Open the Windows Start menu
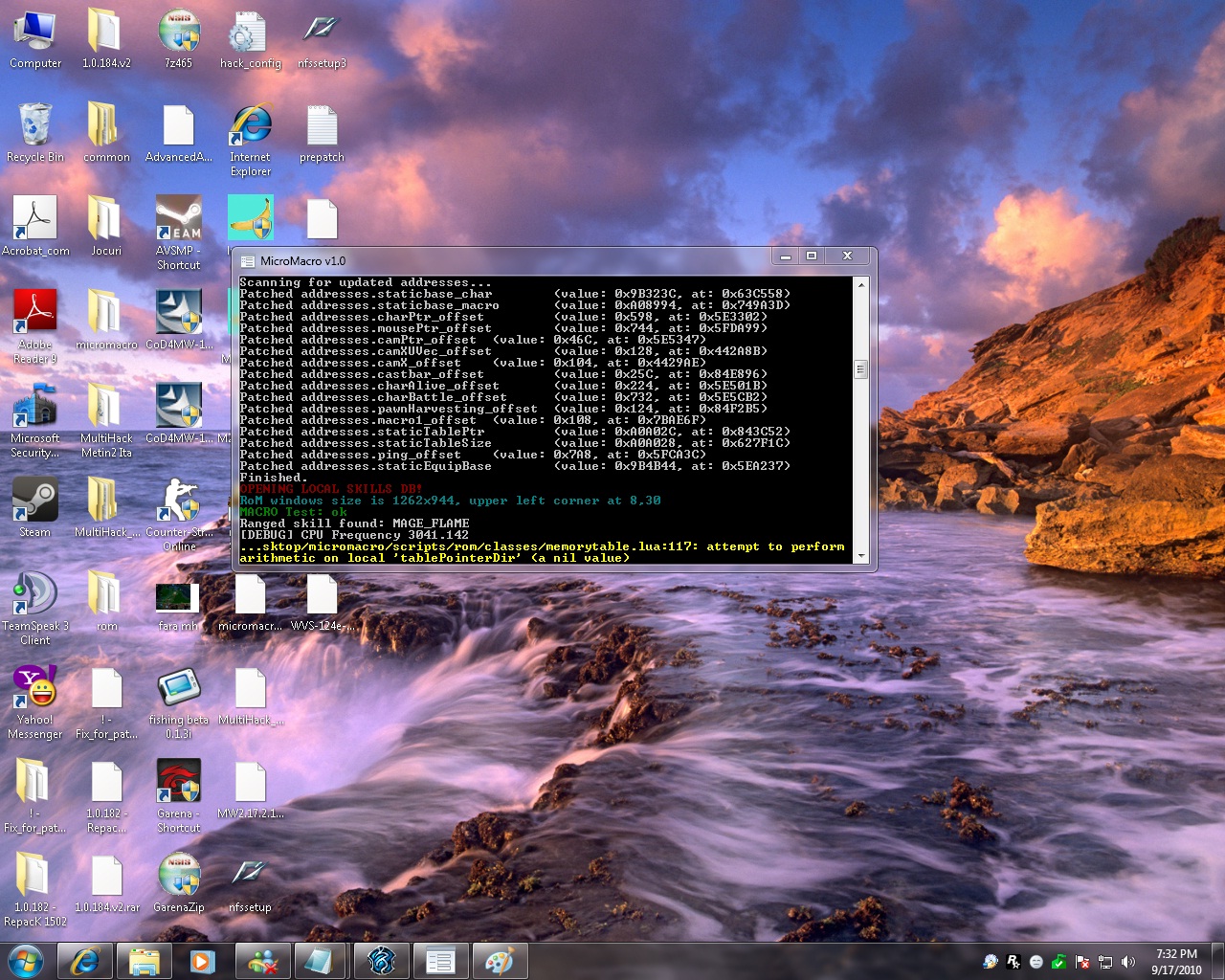Screen dimensions: 1225x980 pyautogui.click(x=26, y=961)
